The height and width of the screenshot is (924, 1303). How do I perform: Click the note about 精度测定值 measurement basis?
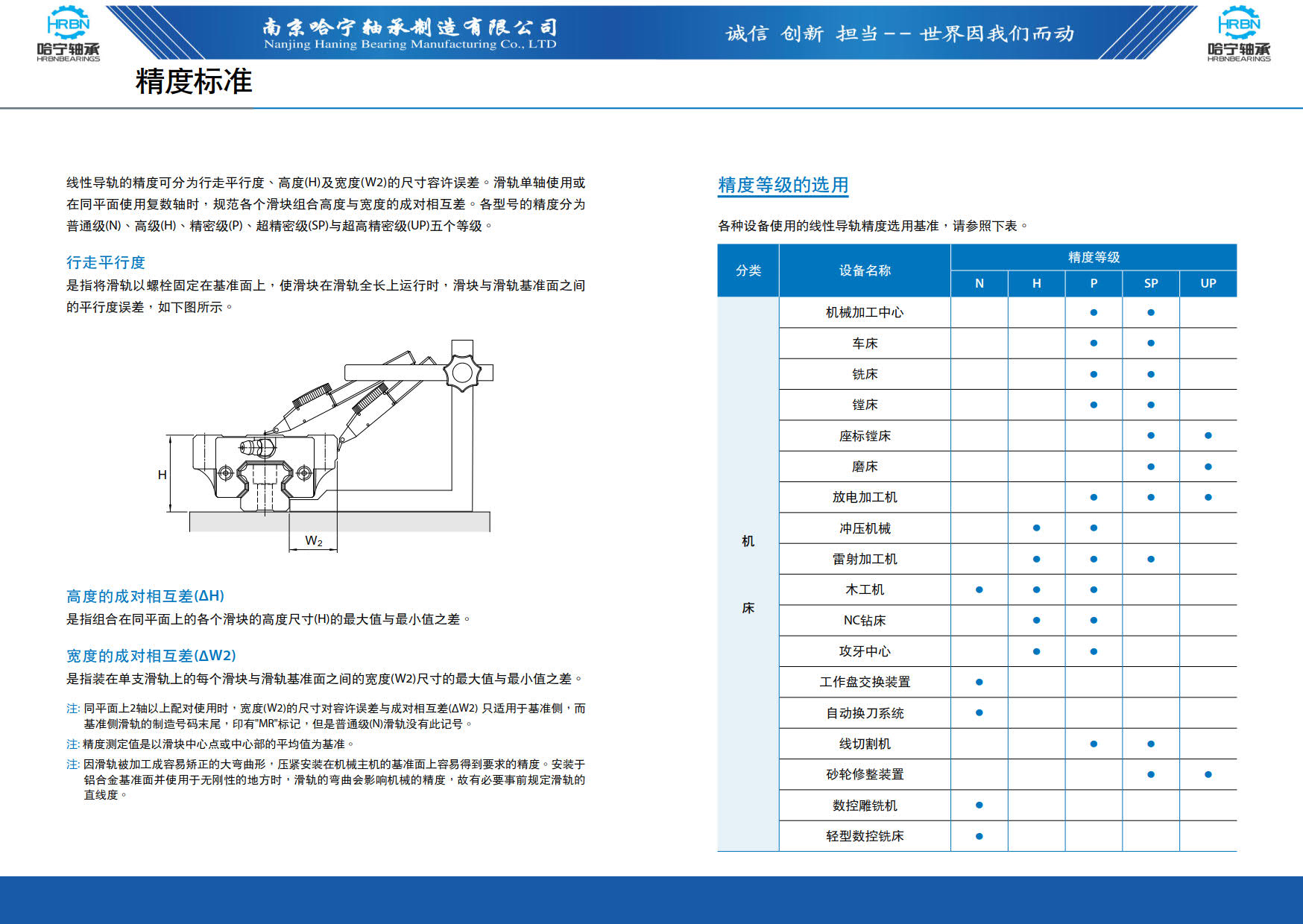coord(210,744)
